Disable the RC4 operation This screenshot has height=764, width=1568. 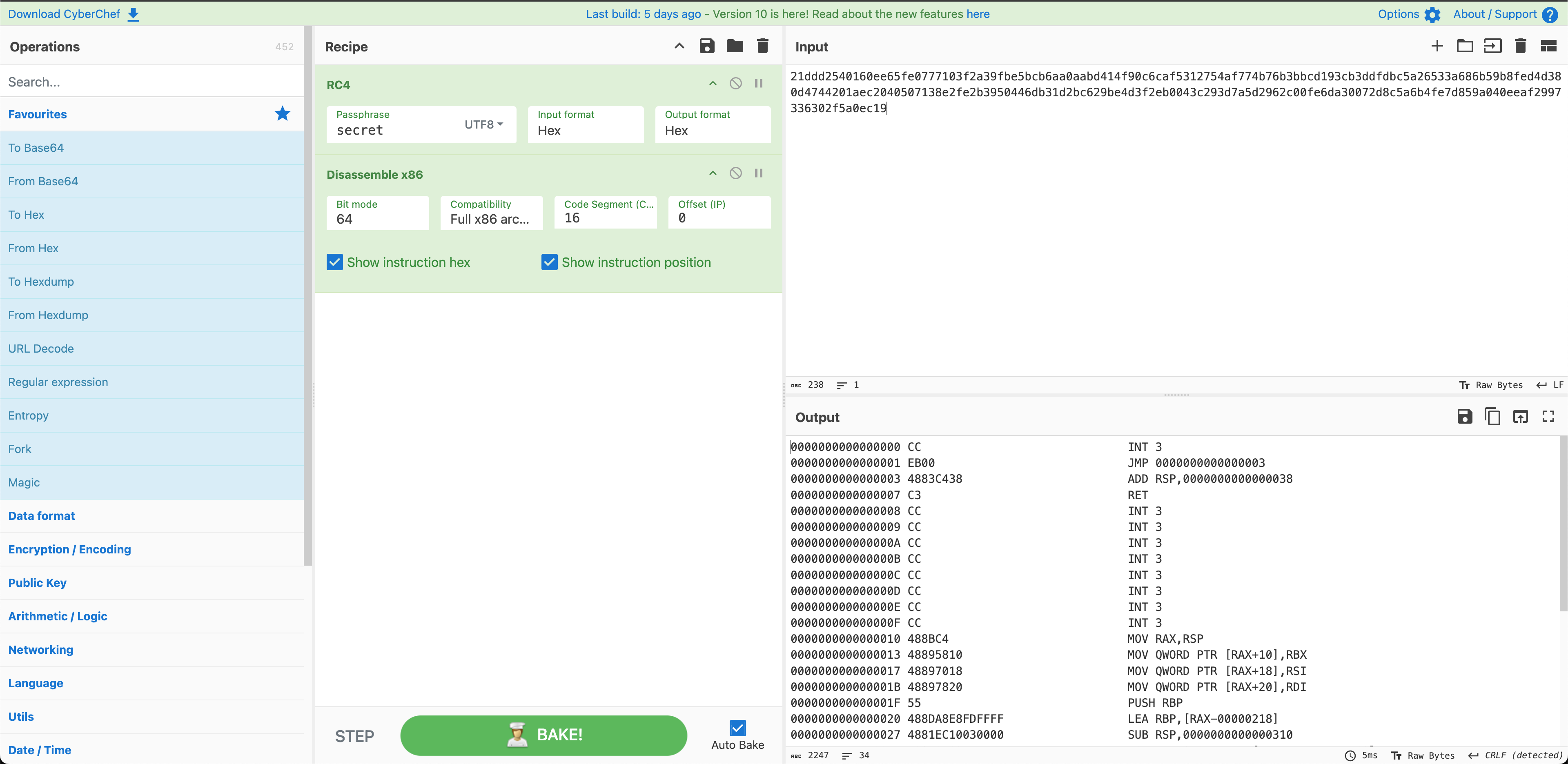point(735,84)
